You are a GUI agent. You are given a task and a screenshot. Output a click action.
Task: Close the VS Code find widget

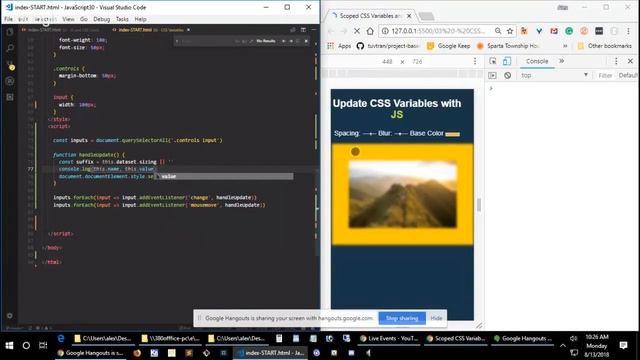point(306,41)
